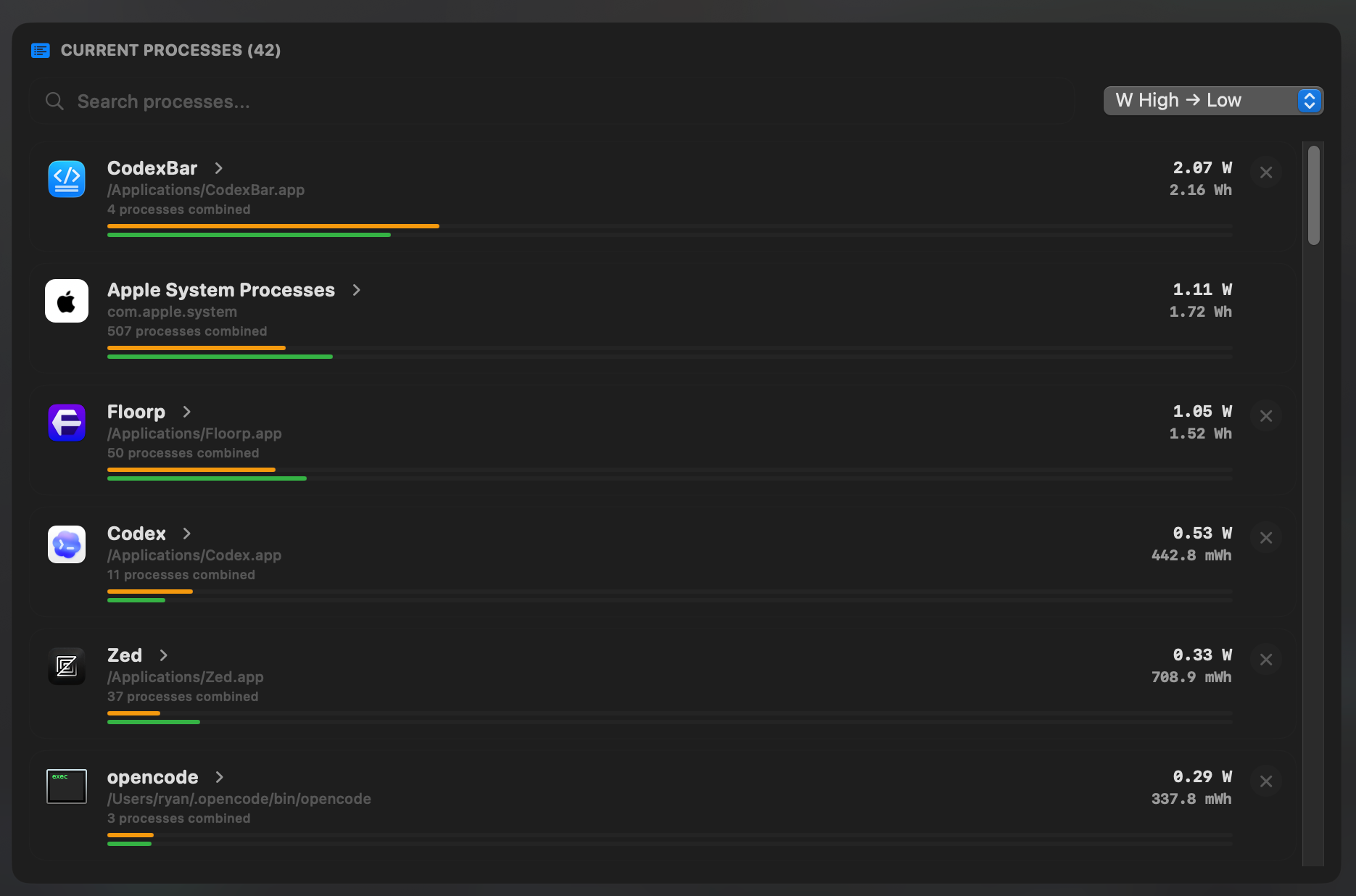This screenshot has height=896, width=1356.
Task: Dismiss the CodexBar process row
Action: [x=1266, y=173]
